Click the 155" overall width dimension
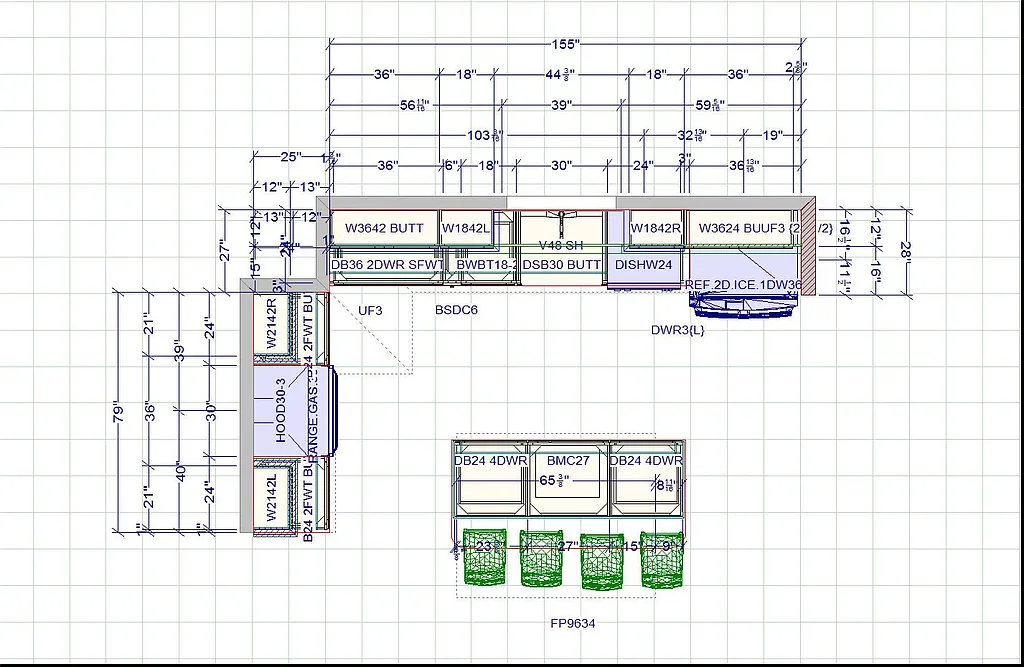 pos(566,44)
